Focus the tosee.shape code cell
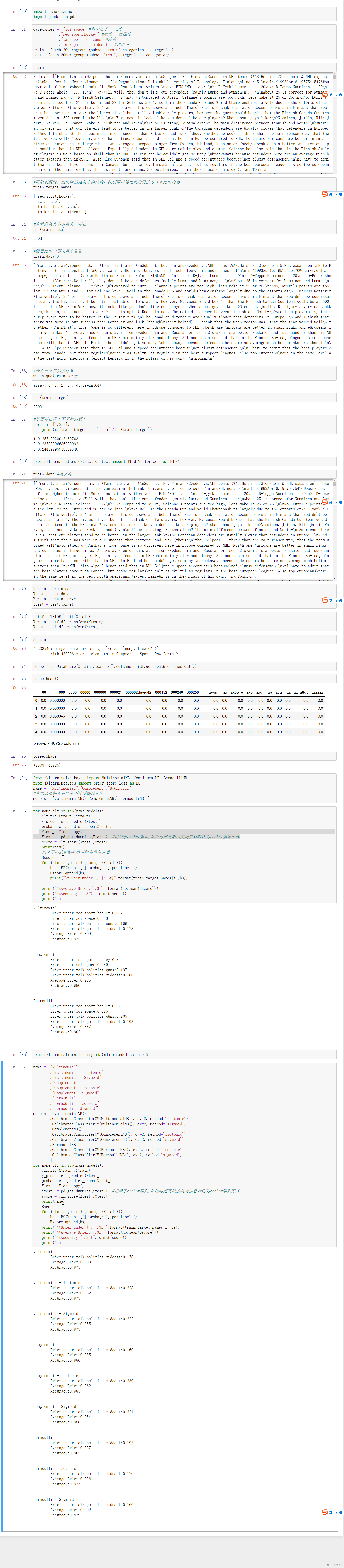 coord(184,756)
